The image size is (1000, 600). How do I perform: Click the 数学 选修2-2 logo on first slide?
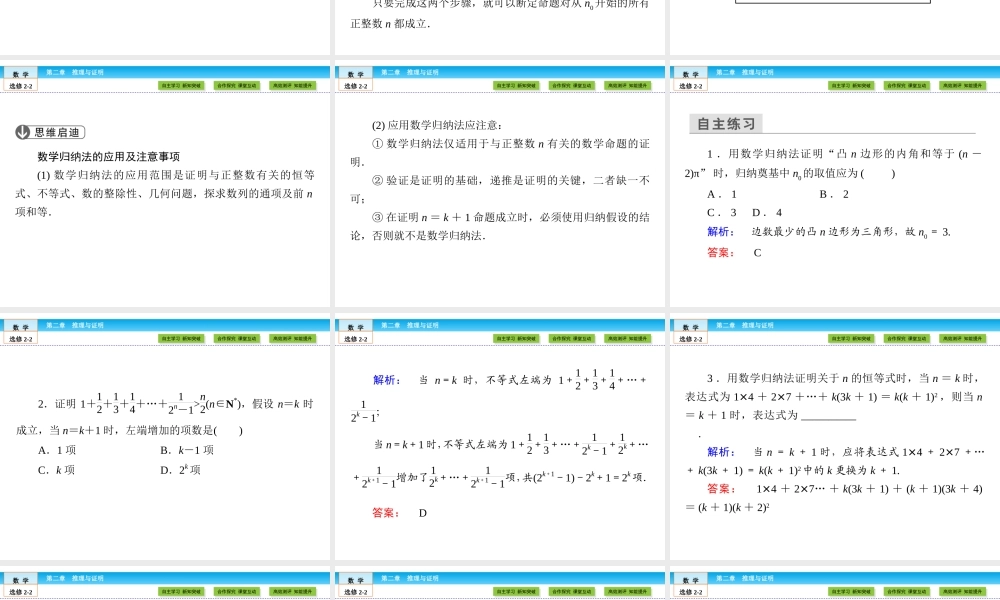click(21, 78)
